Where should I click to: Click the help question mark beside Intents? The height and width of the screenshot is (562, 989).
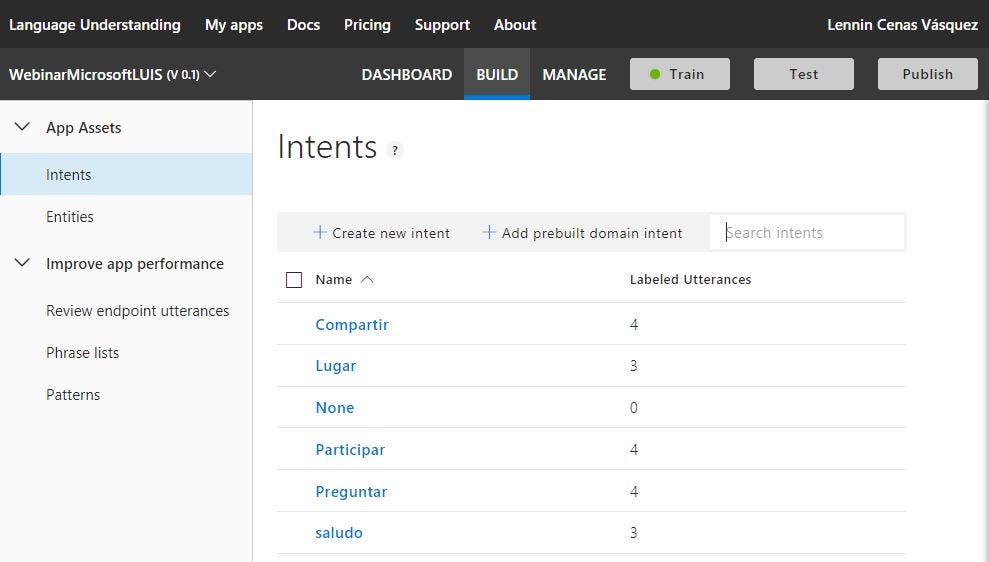click(395, 150)
